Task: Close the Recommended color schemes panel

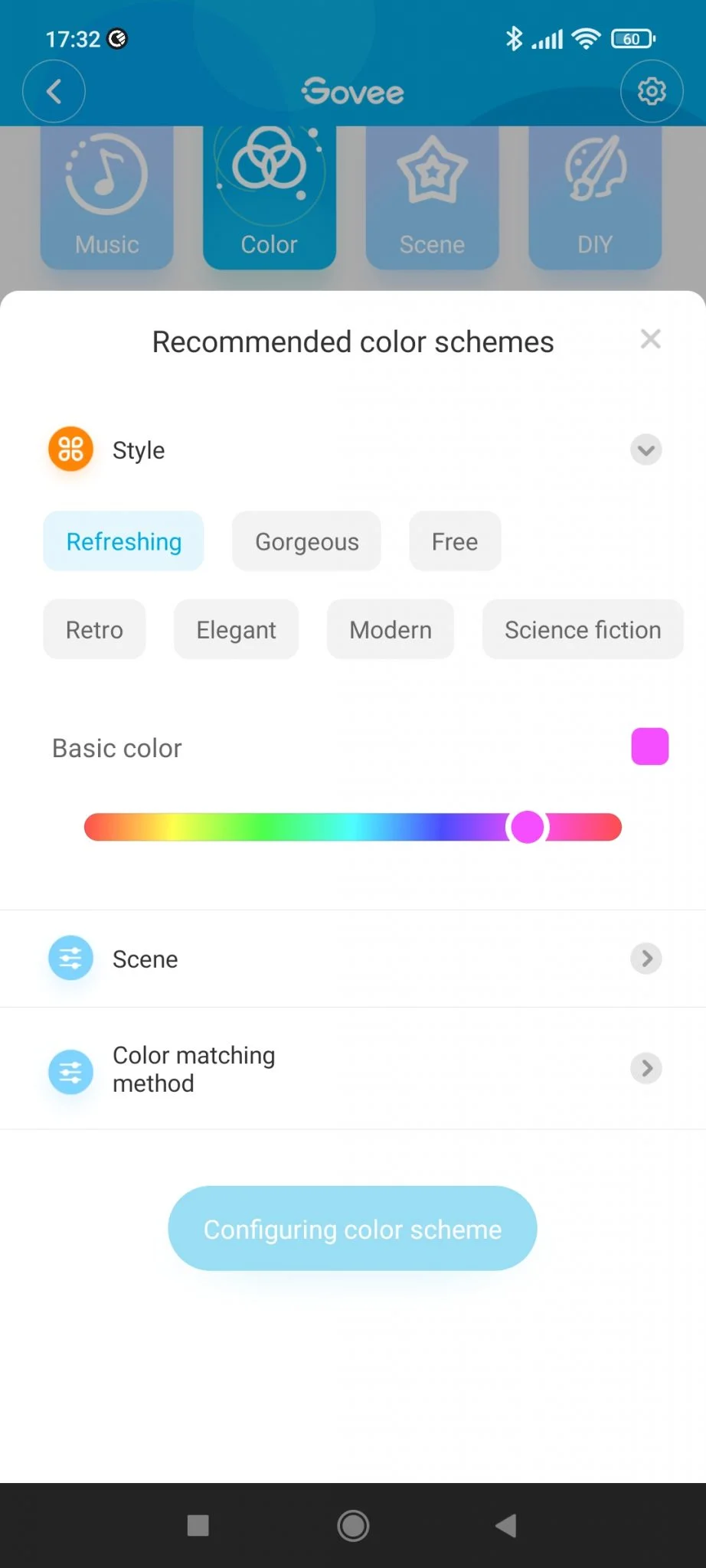Action: pos(650,339)
